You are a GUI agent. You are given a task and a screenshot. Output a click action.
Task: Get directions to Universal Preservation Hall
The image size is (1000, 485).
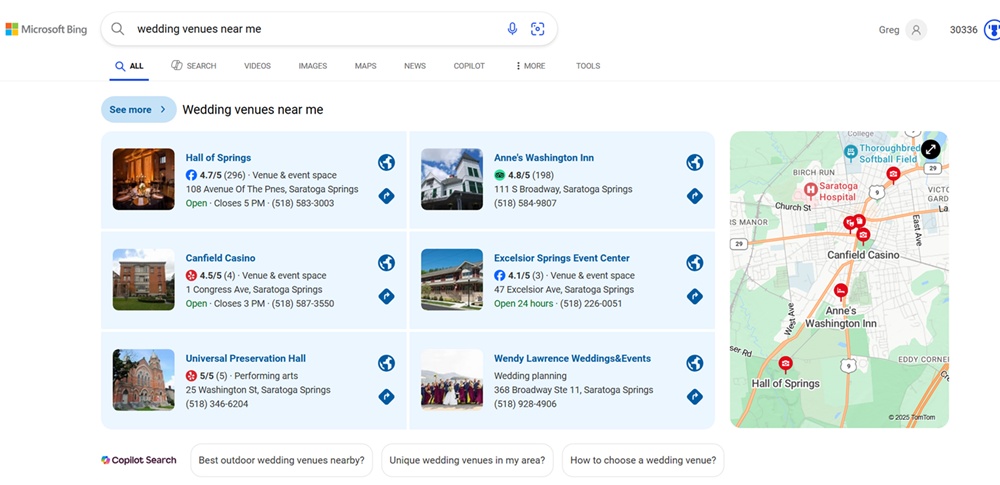[x=386, y=397]
